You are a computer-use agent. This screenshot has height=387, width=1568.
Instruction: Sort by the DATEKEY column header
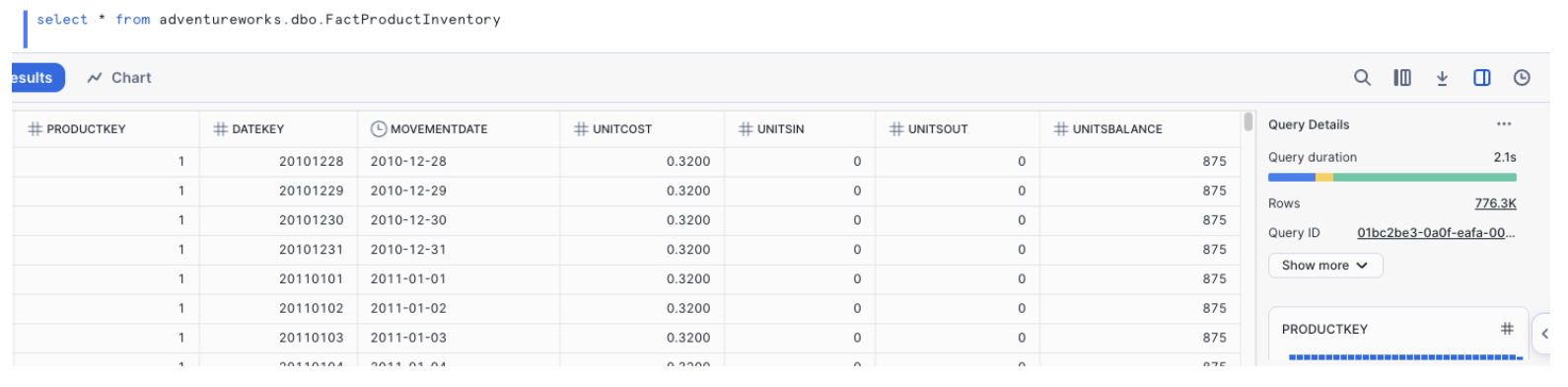(x=279, y=129)
